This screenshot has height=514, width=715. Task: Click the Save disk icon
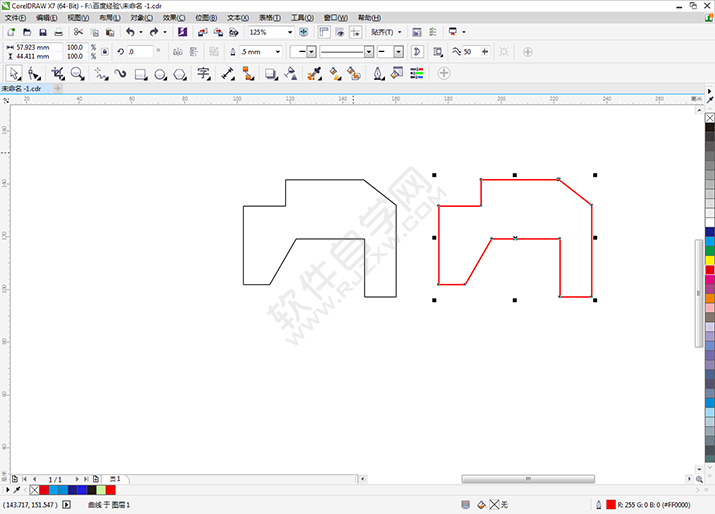click(43, 32)
